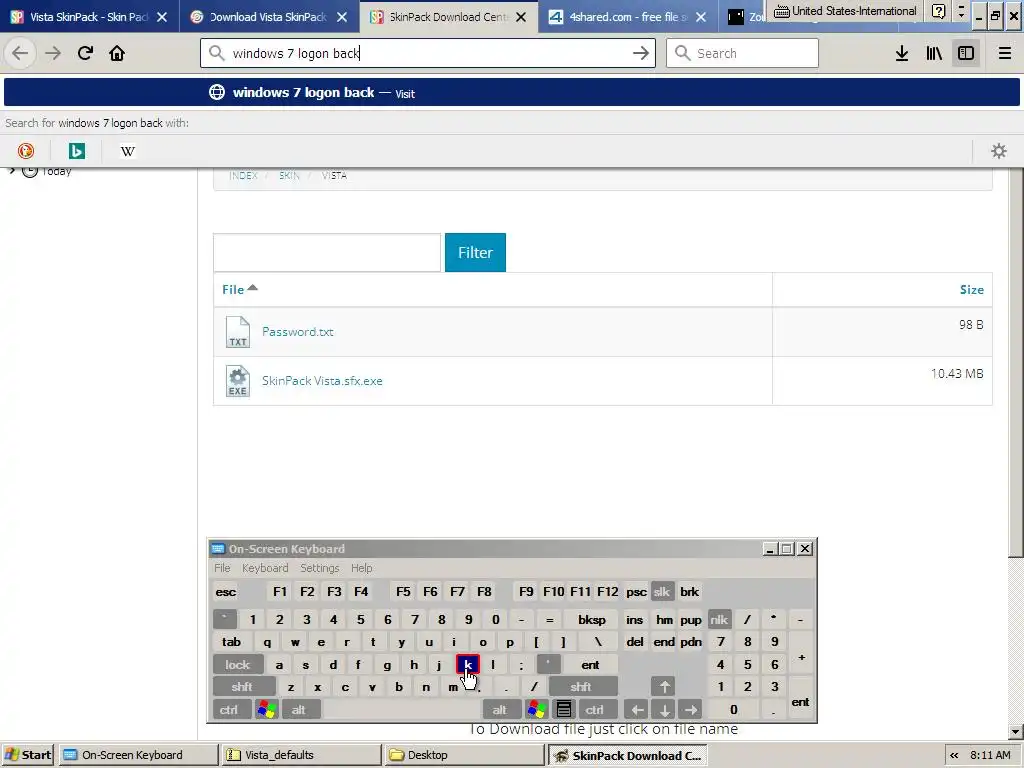Click the right Windows logo key on keyboard
1024x768 pixels.
point(537,709)
